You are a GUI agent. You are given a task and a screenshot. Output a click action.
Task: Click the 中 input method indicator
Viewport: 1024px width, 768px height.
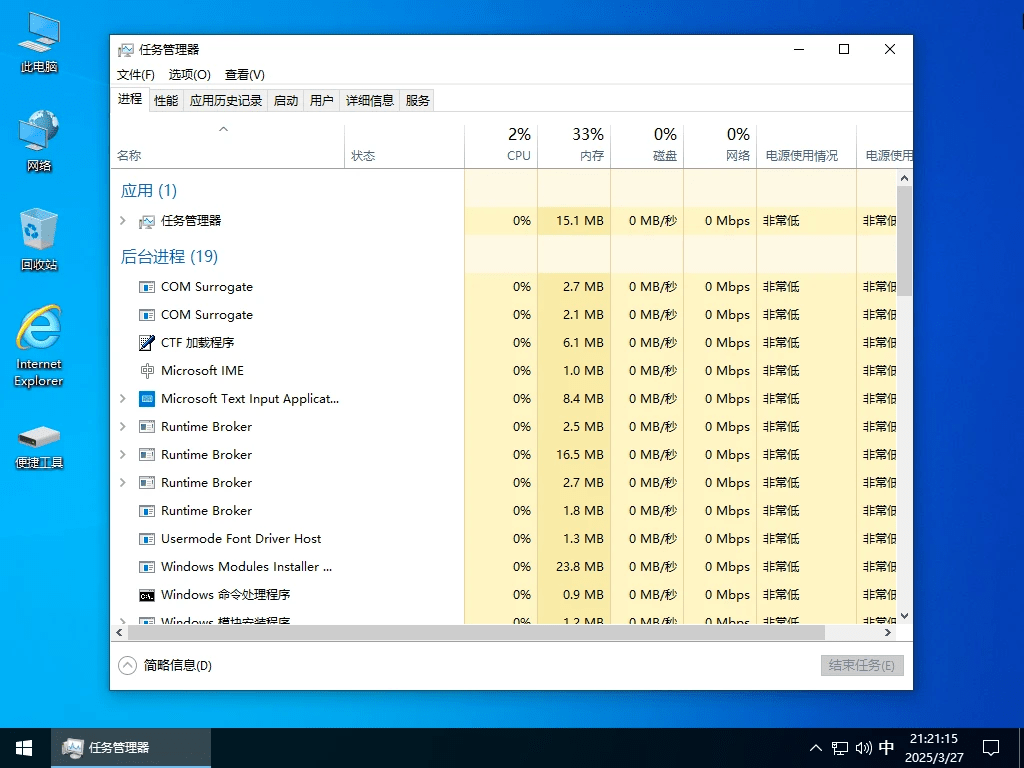point(886,747)
